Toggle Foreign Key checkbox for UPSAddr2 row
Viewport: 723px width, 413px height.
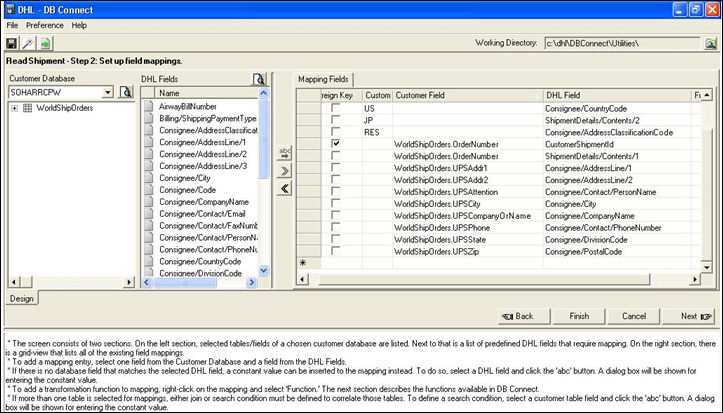(x=336, y=180)
